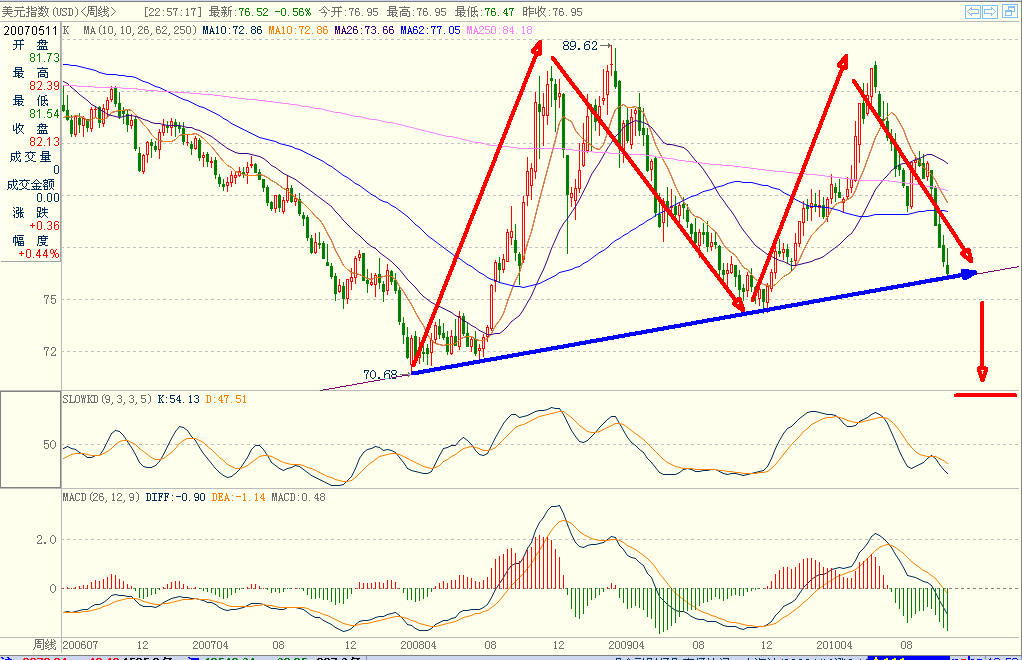Select the MACD:0.48 reading
The image size is (1022, 660).
pyautogui.click(x=299, y=497)
